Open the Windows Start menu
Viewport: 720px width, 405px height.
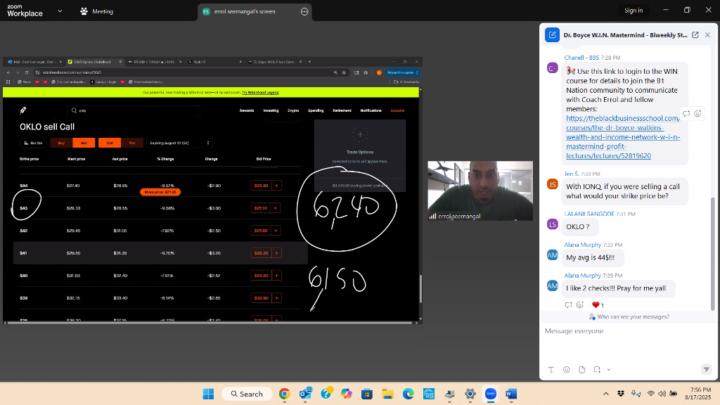(x=208, y=394)
